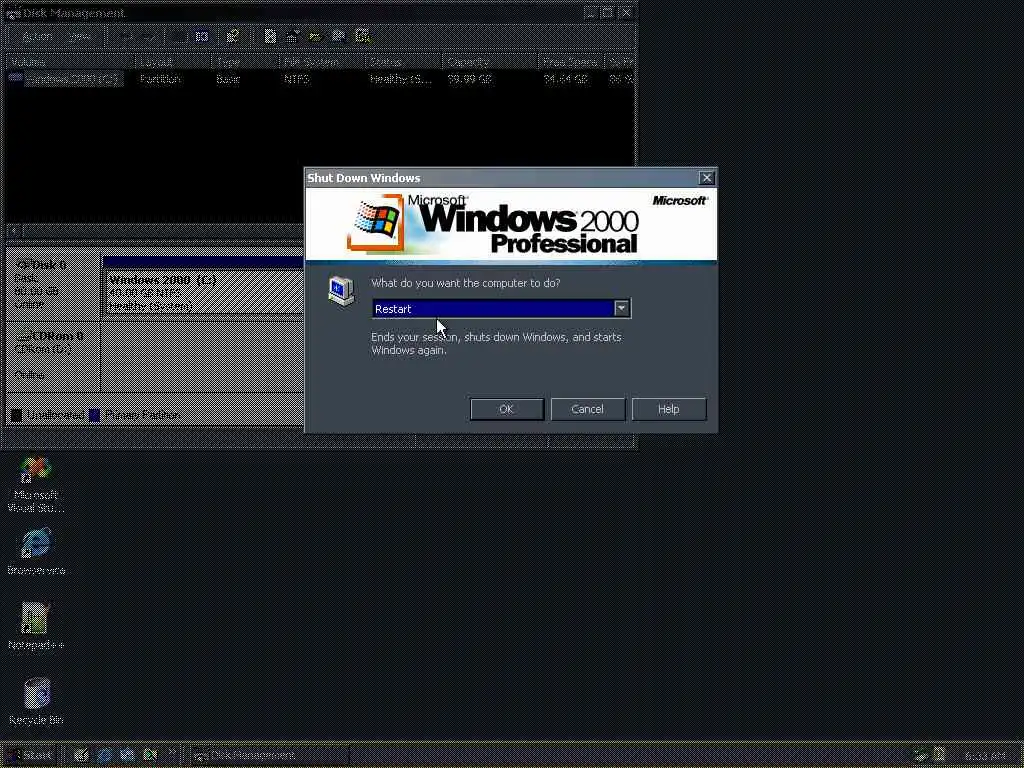Screen dimensions: 1024x768
Task: Click the computer icon in shutdown dialog
Action: pos(341,291)
